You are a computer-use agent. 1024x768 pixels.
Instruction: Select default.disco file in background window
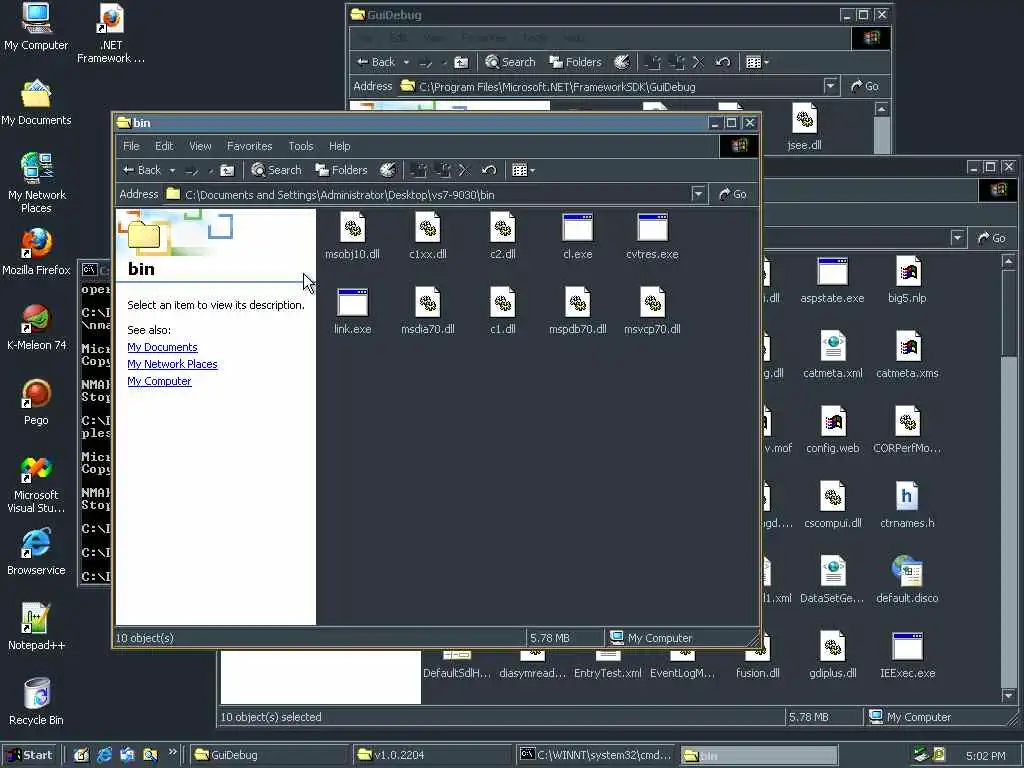click(908, 580)
